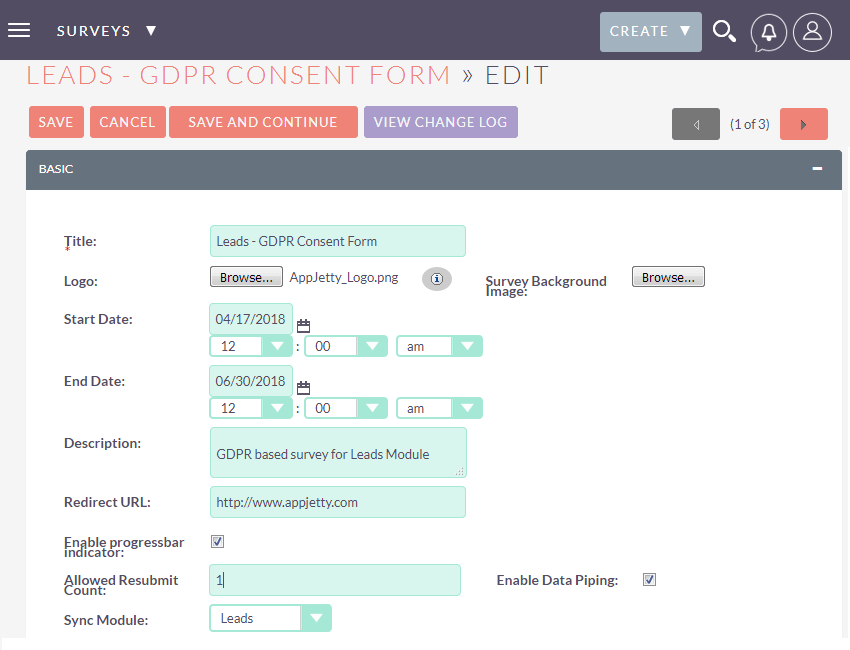Open the Start Date minutes dropdown

coord(346,346)
